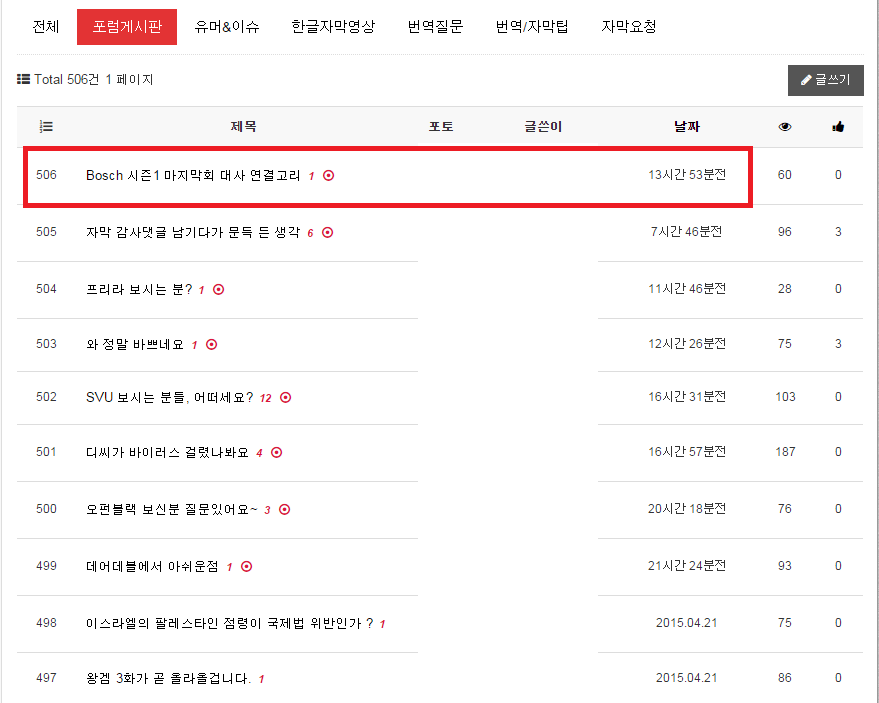Open post 자막 감사댓글 남기다가 문득 든 생각
879x703 pixels.
click(193, 232)
